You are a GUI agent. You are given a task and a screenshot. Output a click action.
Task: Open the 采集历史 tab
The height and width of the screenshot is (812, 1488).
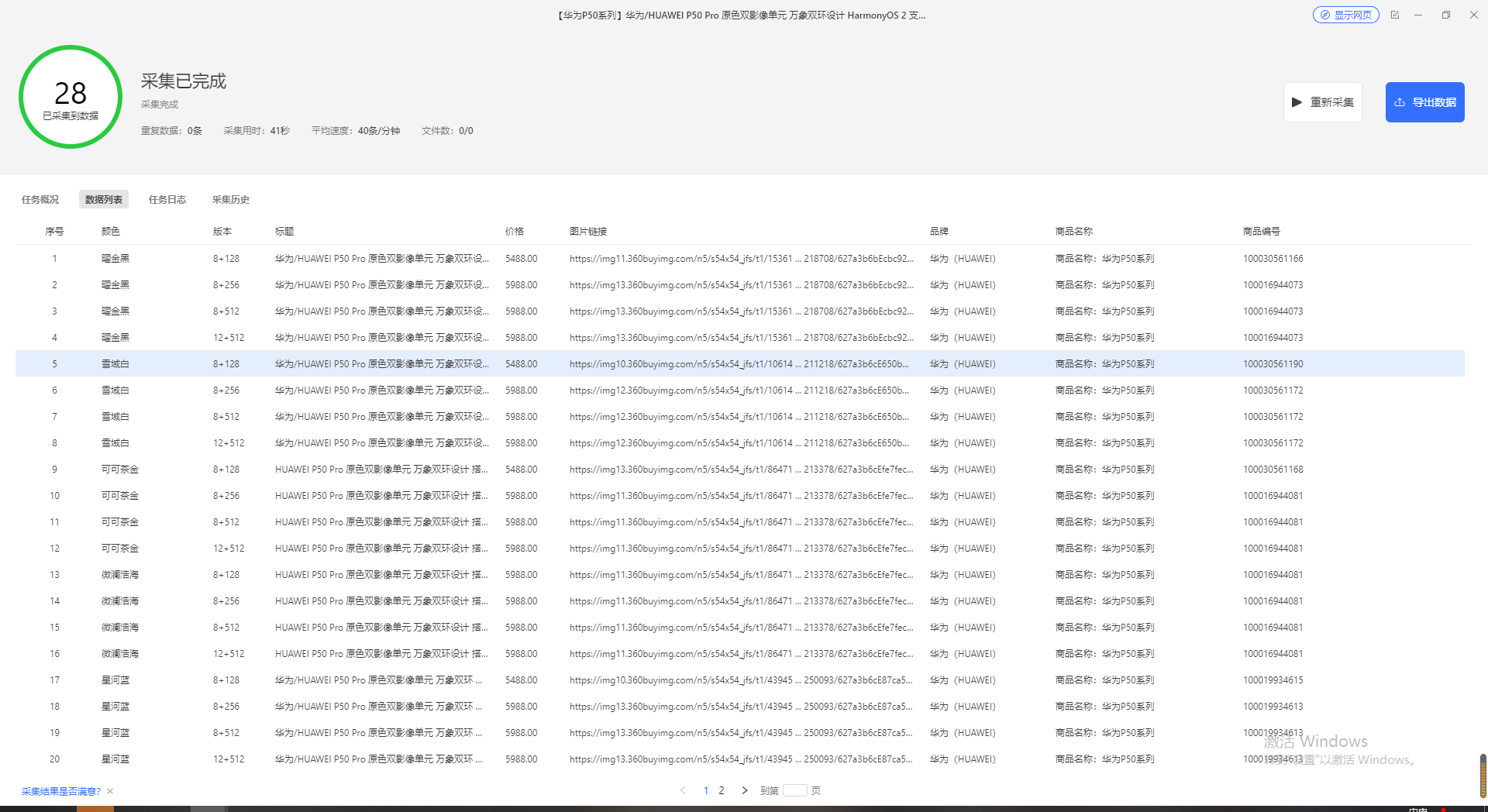pos(231,199)
